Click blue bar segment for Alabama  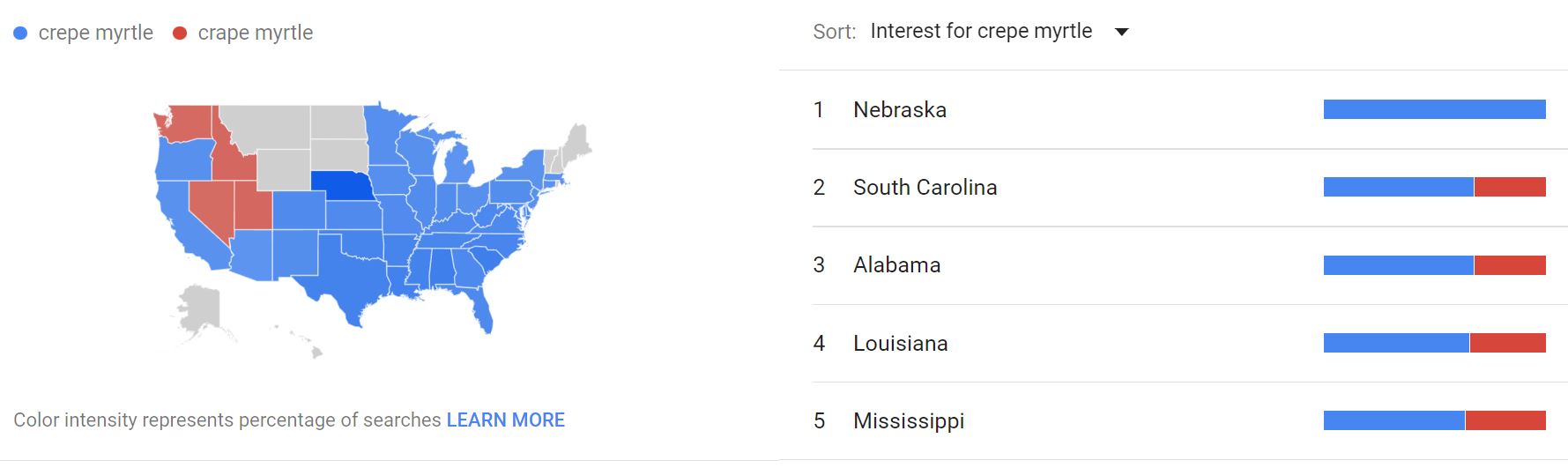tap(1398, 265)
